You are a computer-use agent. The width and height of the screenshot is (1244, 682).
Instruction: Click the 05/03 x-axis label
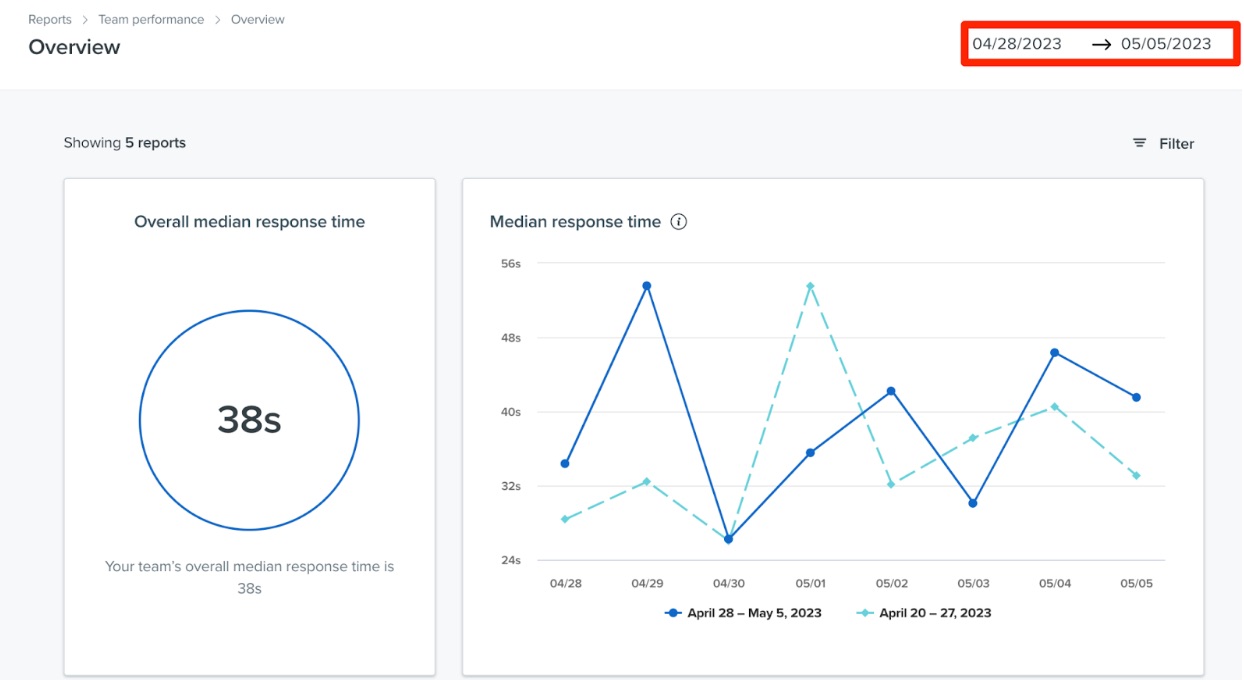(973, 584)
